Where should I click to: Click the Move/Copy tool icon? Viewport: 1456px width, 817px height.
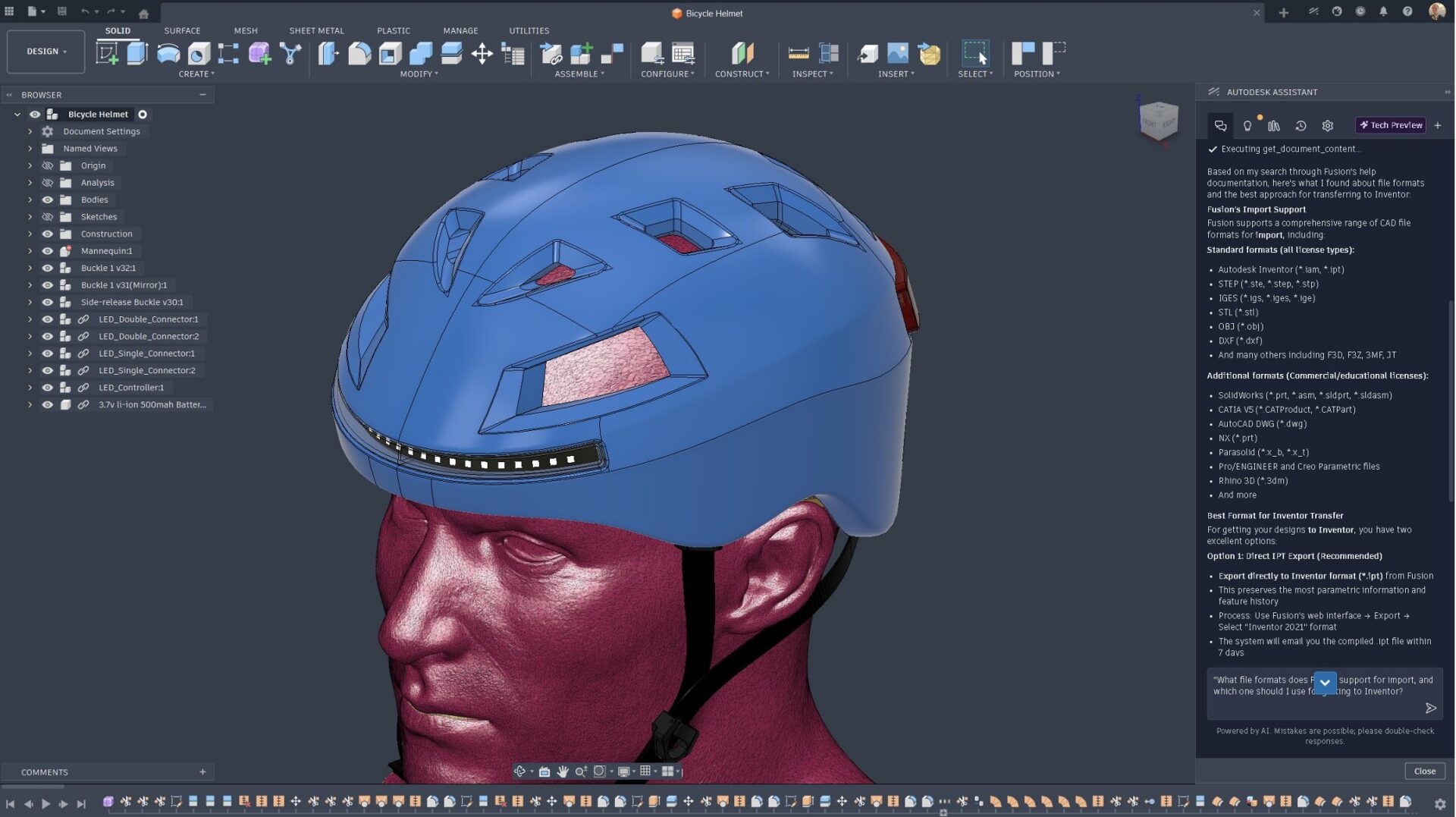coord(482,54)
